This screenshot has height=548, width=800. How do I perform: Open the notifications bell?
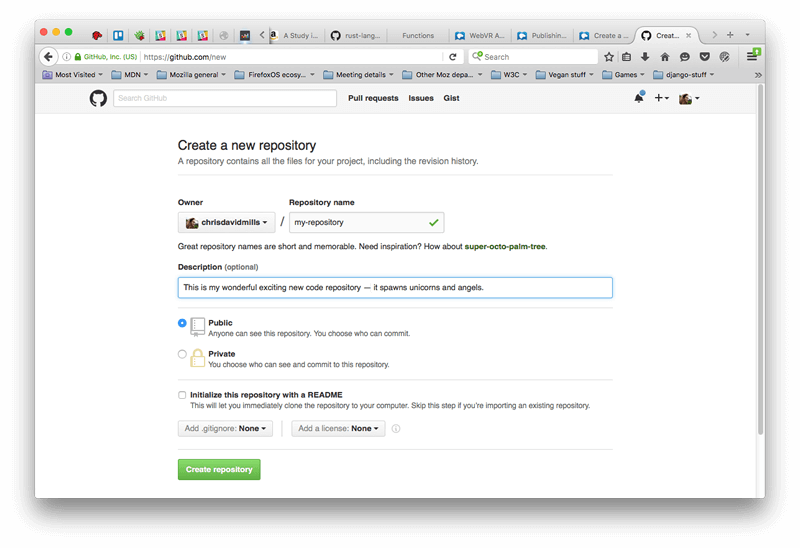(x=639, y=98)
